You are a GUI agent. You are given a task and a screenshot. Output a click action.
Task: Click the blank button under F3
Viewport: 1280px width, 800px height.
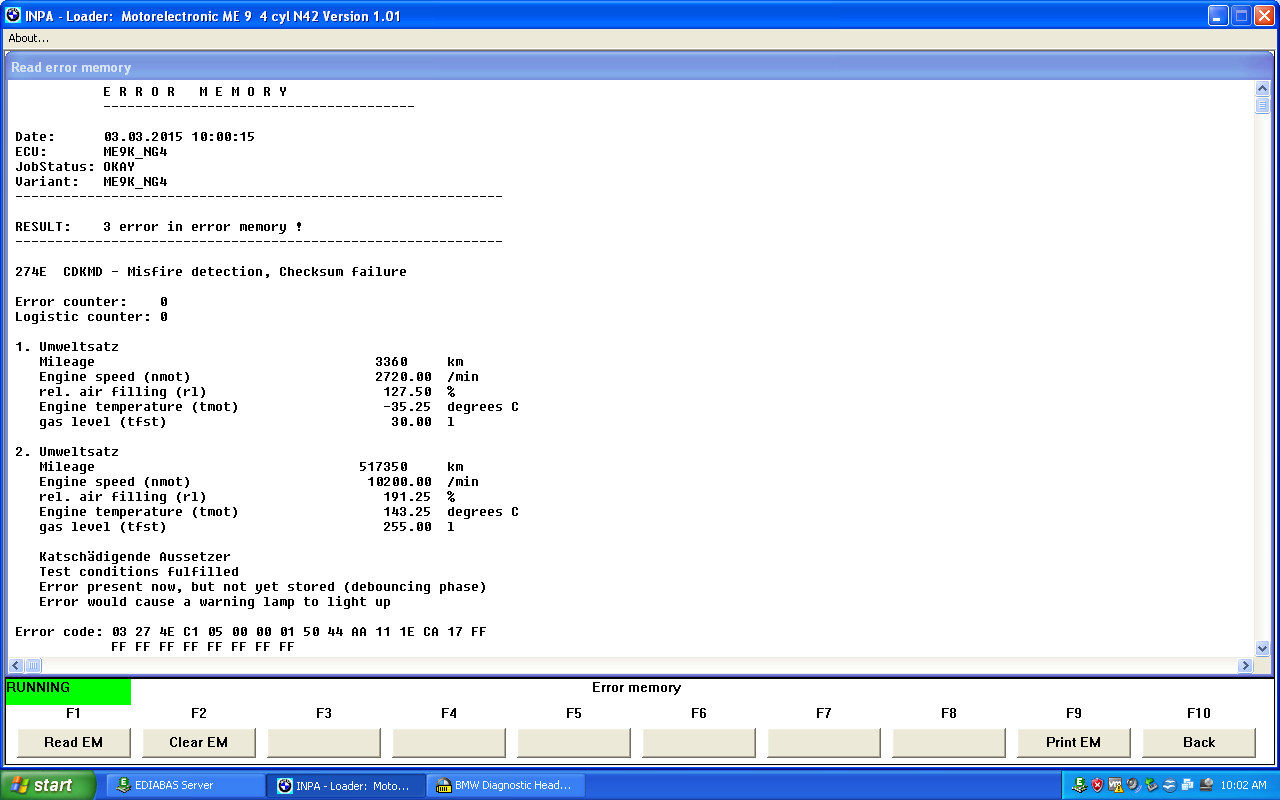(x=324, y=742)
